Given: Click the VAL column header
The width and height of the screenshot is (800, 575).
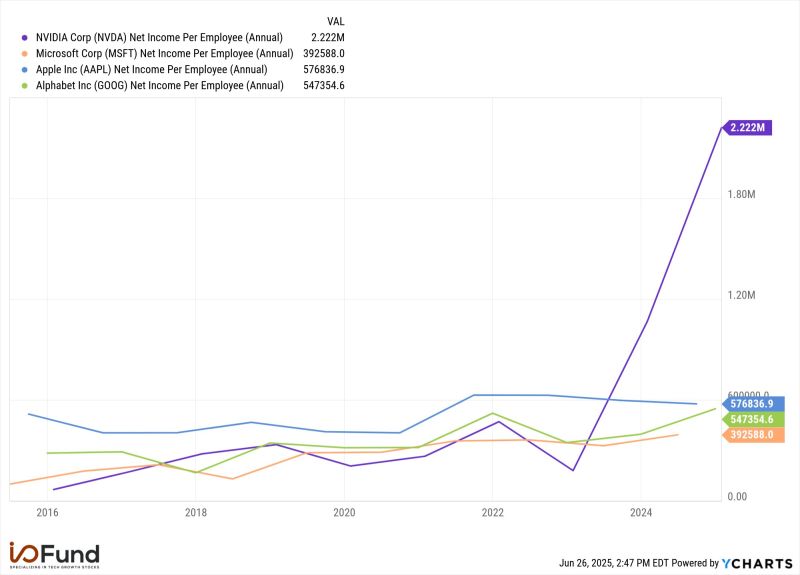Looking at the screenshot, I should (337, 20).
